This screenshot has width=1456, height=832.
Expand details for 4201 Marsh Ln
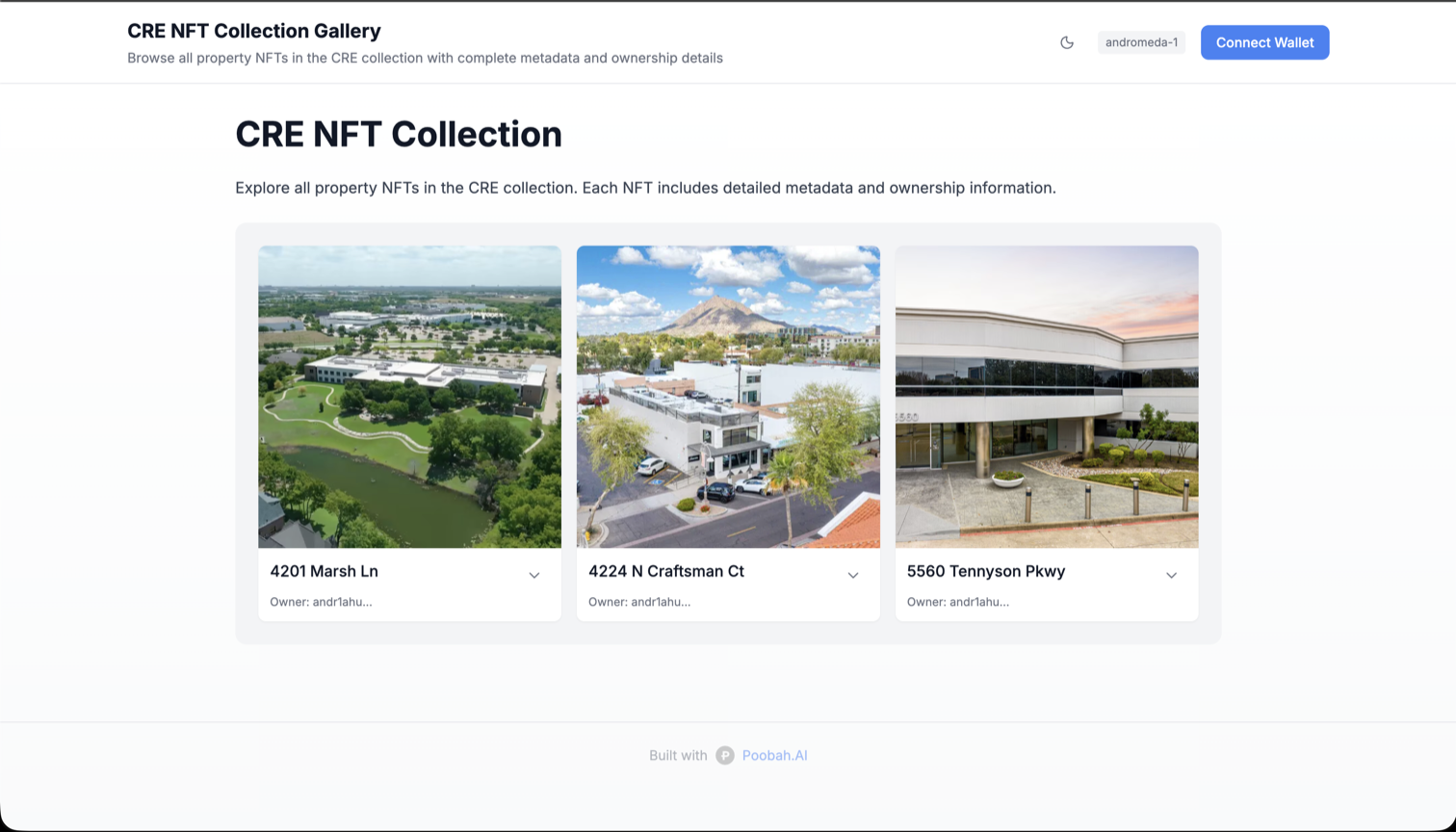coord(534,575)
